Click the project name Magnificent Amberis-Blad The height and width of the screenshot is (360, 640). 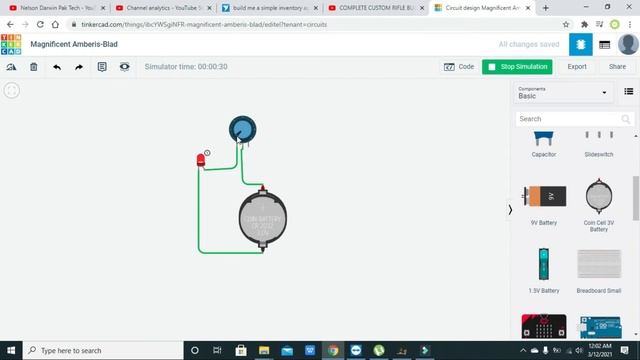coord(74,44)
